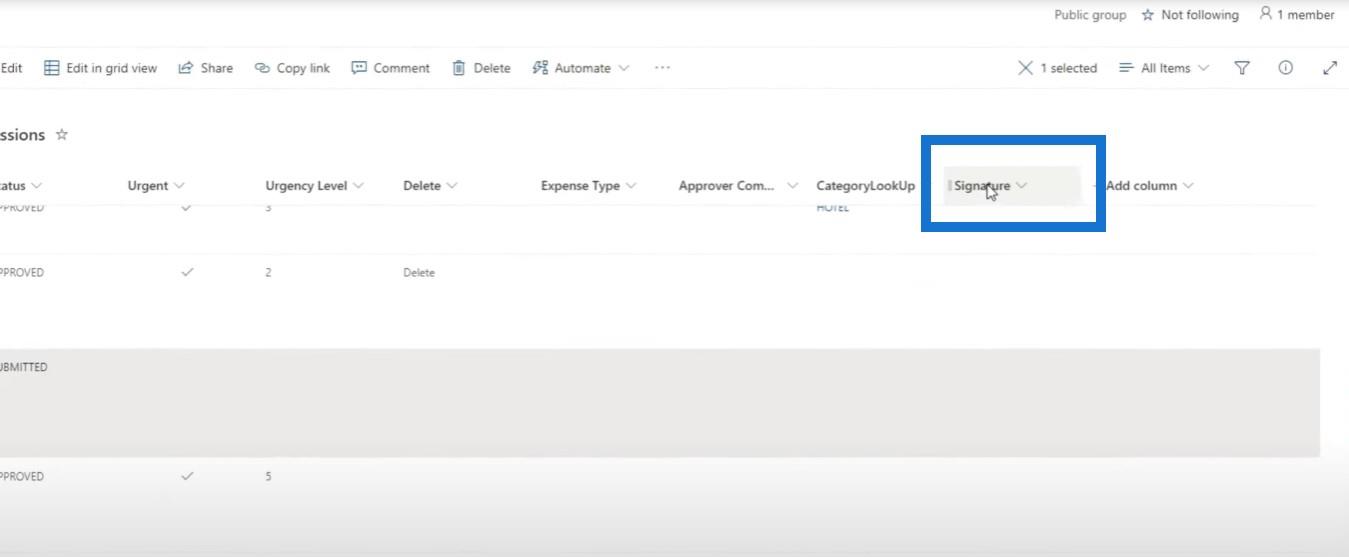The height and width of the screenshot is (557, 1349).
Task: Open Delete column header menu
Action: click(x=430, y=186)
